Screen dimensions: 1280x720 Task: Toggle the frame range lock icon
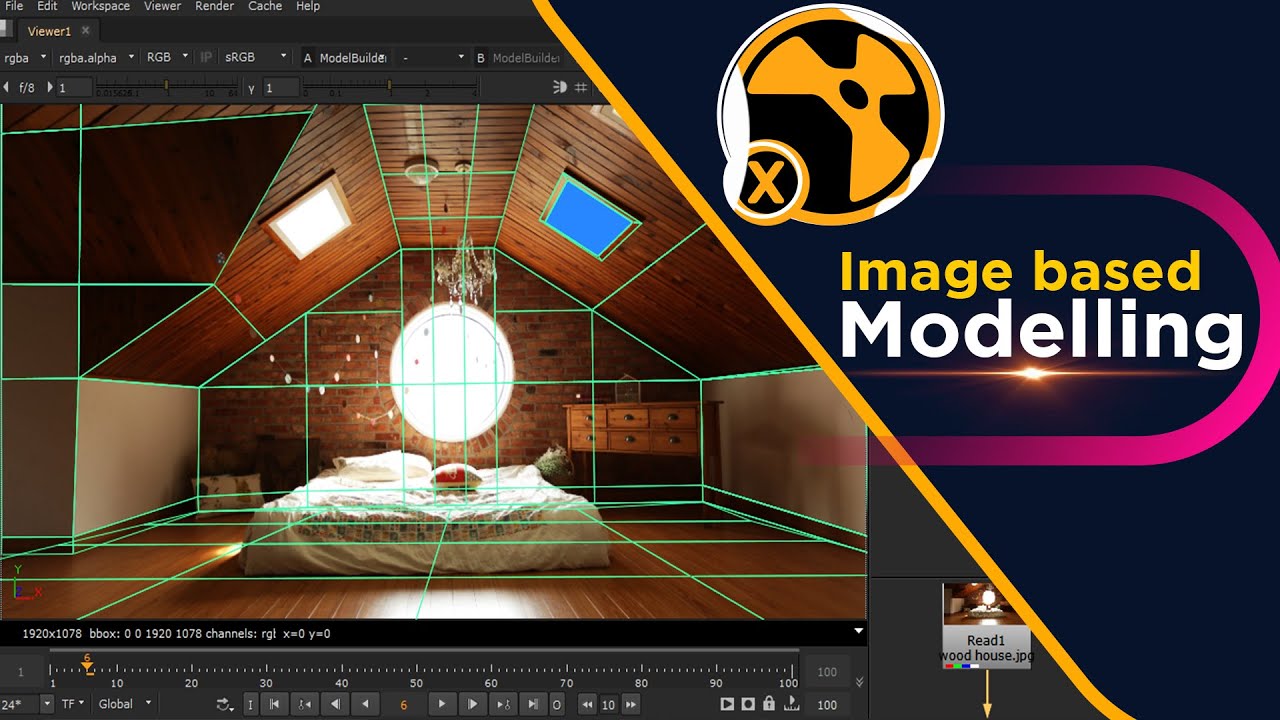pyautogui.click(x=769, y=704)
